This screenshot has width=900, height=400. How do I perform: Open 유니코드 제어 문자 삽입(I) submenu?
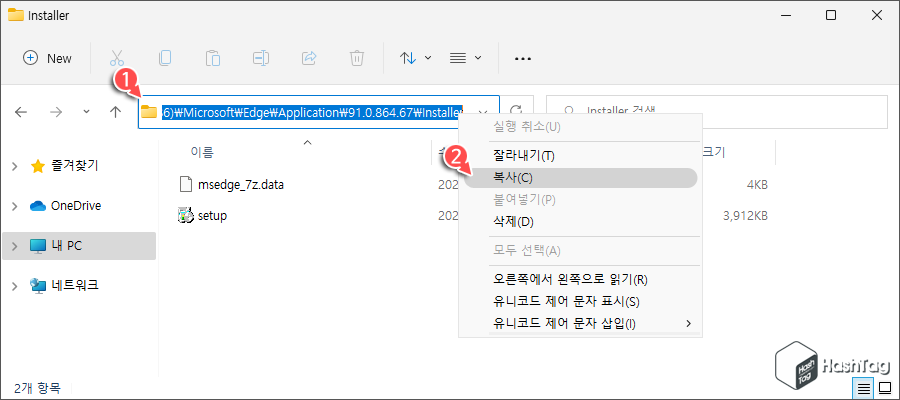(580, 324)
